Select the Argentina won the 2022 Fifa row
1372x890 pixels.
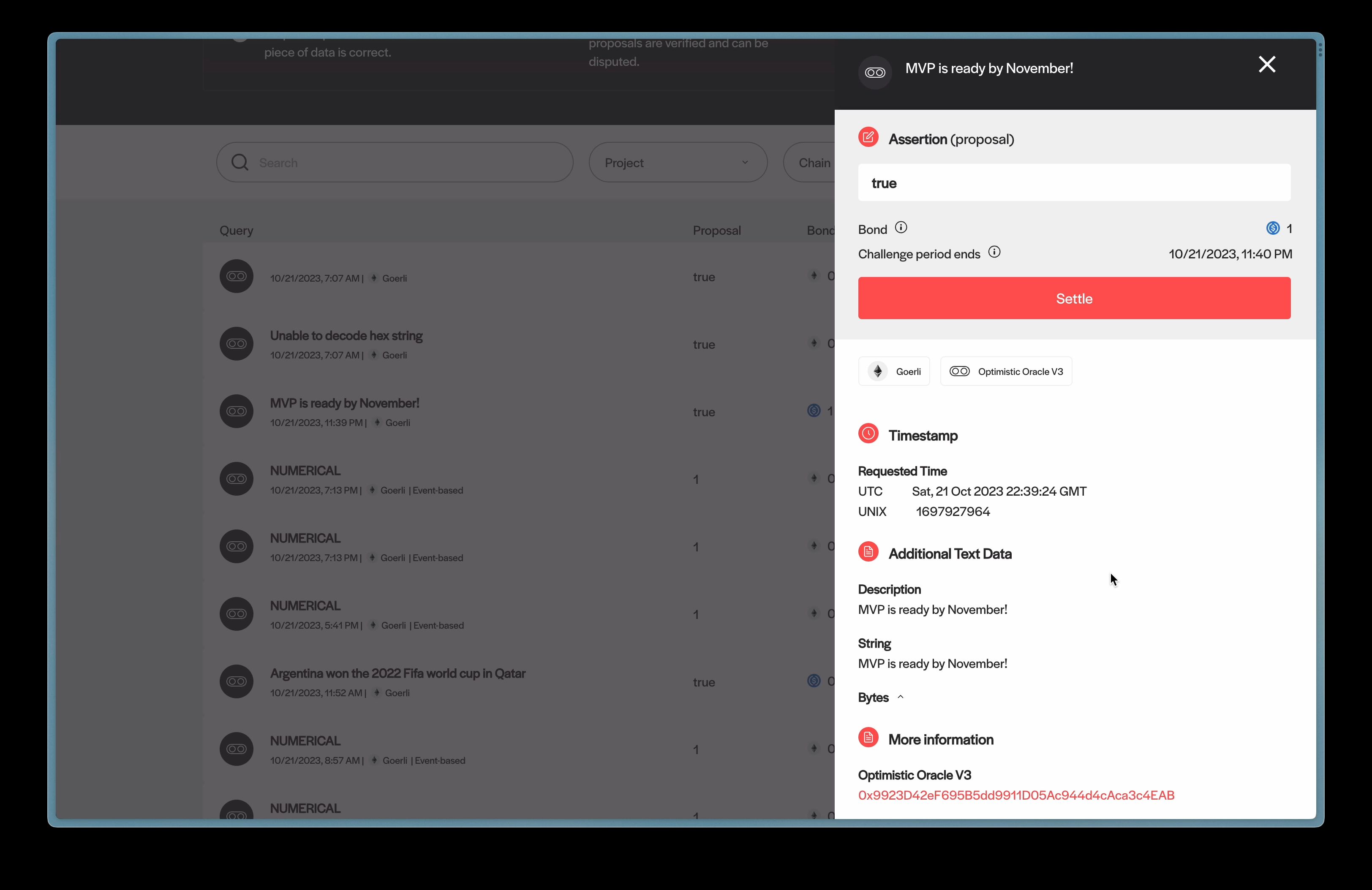[519, 681]
